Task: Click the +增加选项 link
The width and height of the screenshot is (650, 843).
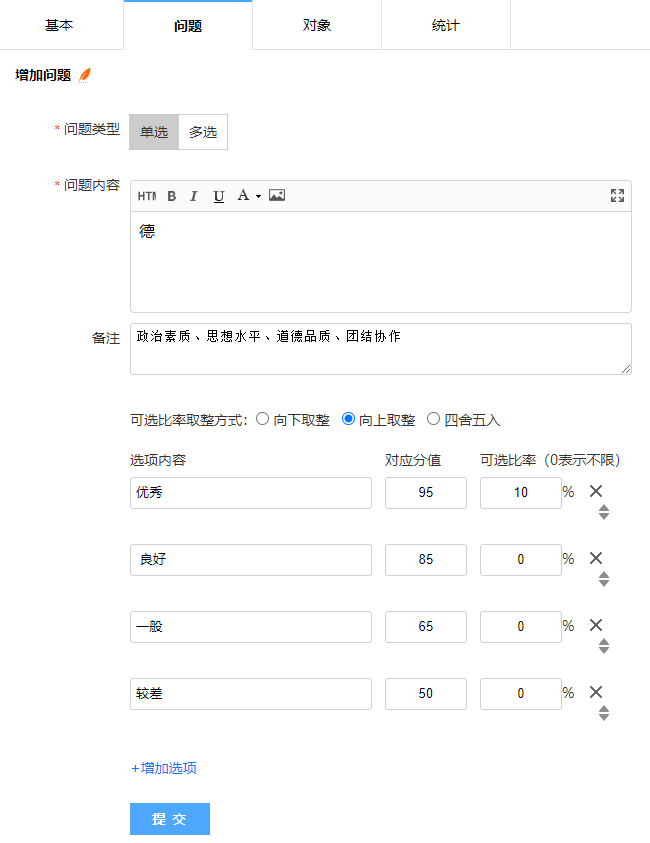Action: pos(164,768)
